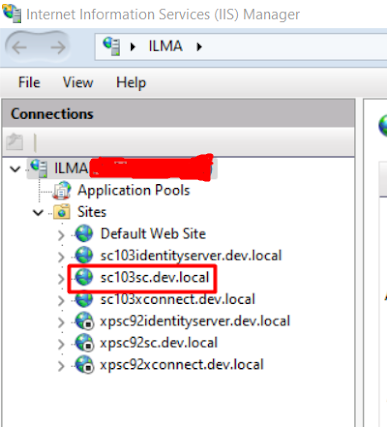Click the stopped xpsc92sc.dev.local site icon
Image resolution: width=387 pixels, height=427 pixels.
point(84,343)
